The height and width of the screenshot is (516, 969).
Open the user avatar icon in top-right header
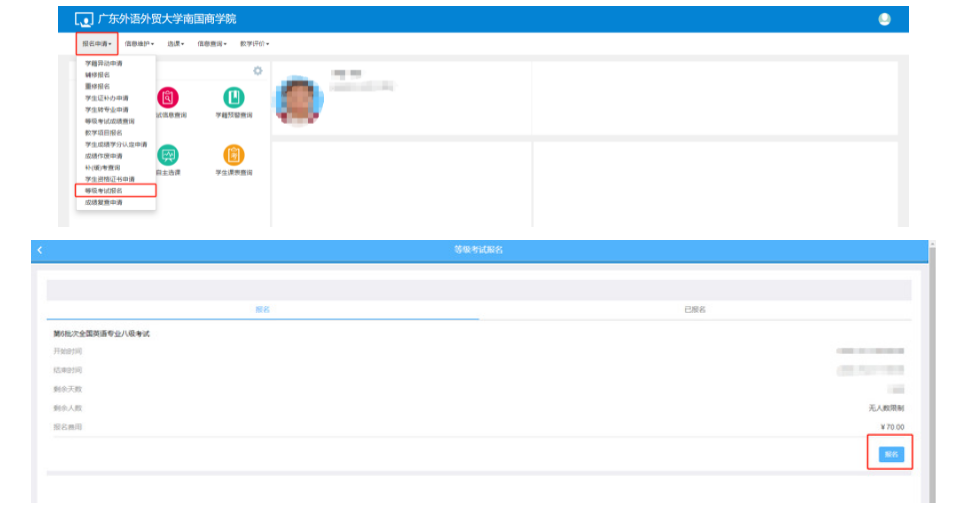click(x=884, y=19)
